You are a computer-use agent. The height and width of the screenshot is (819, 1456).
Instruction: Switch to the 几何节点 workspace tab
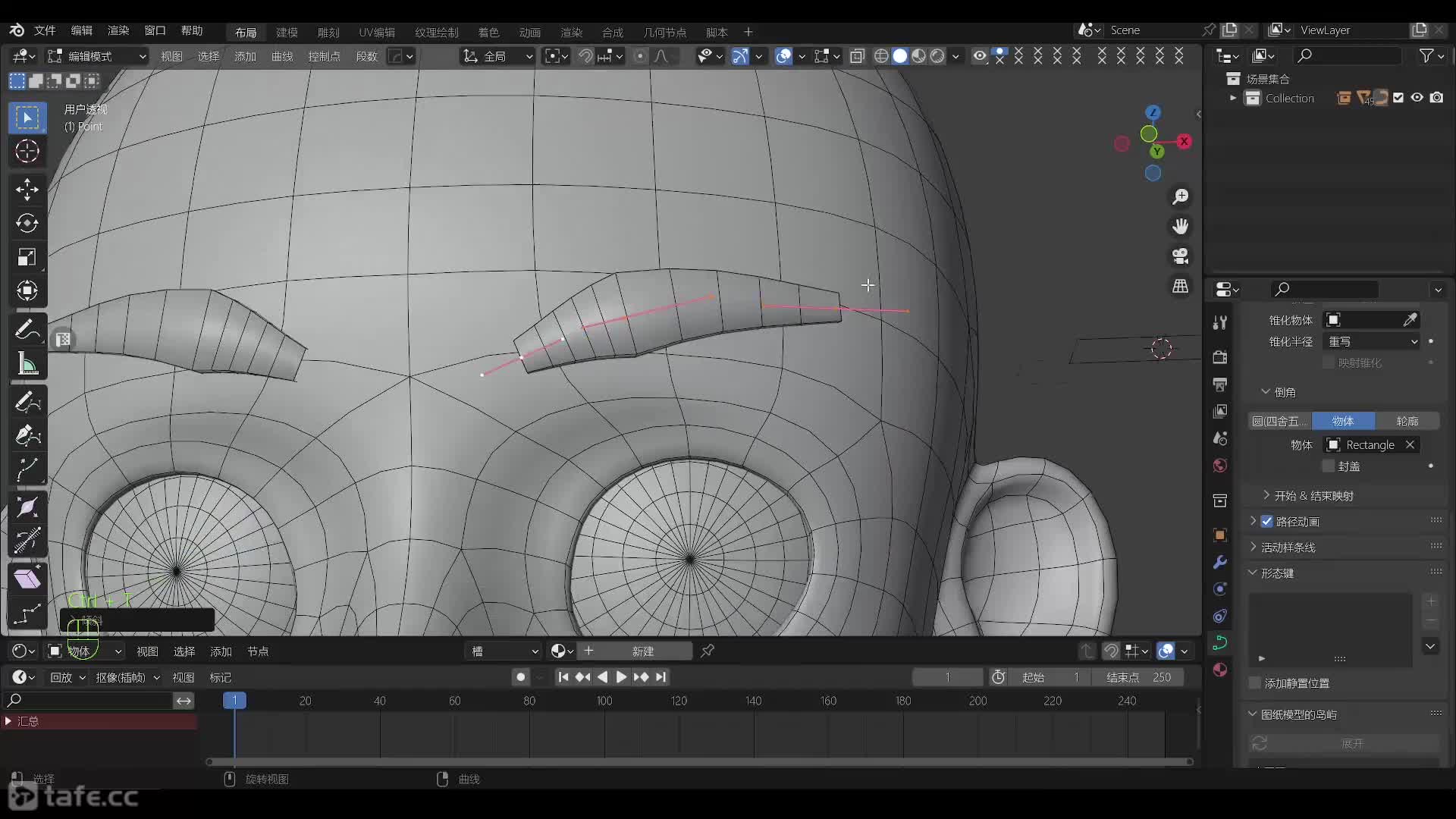[x=664, y=33]
